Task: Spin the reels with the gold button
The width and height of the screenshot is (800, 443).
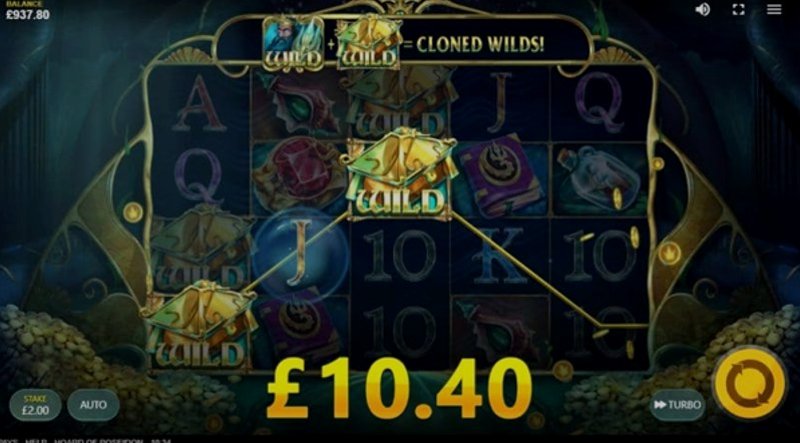Action: click(749, 382)
